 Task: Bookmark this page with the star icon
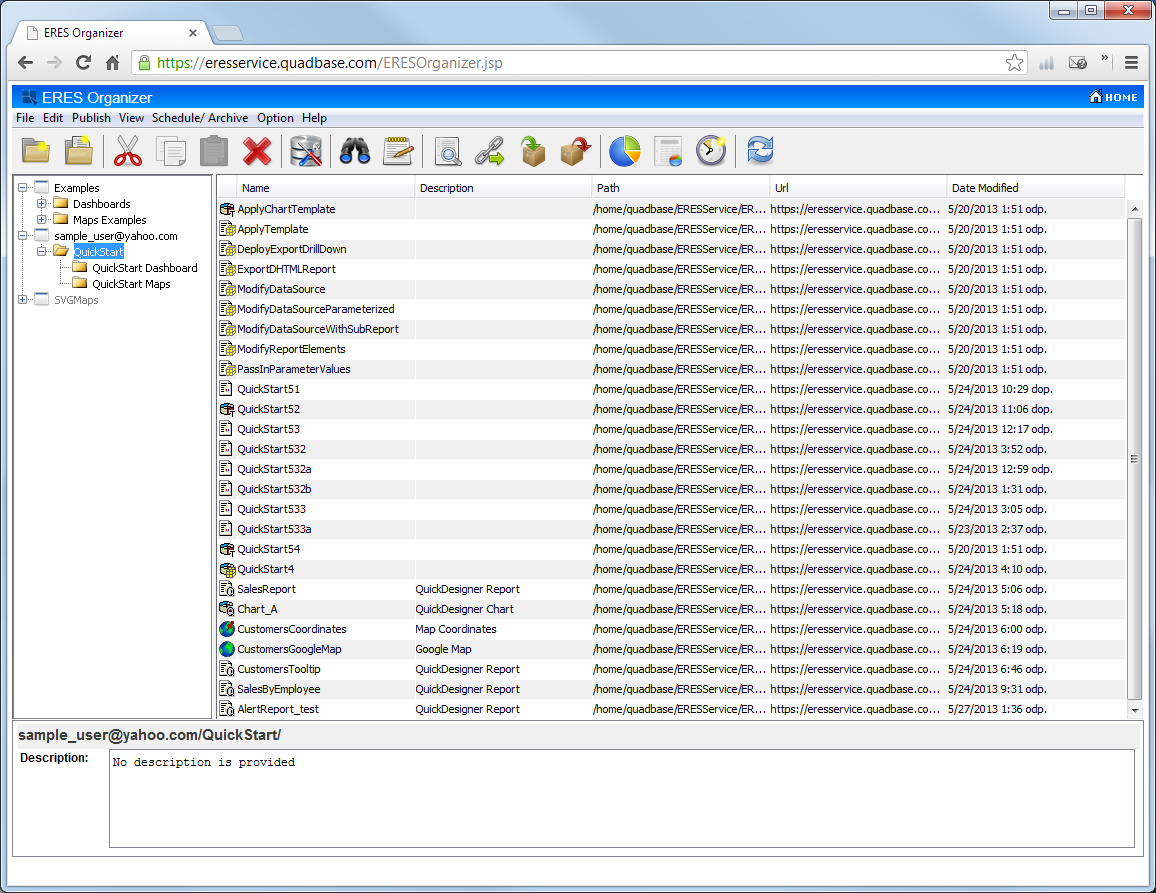(1014, 63)
